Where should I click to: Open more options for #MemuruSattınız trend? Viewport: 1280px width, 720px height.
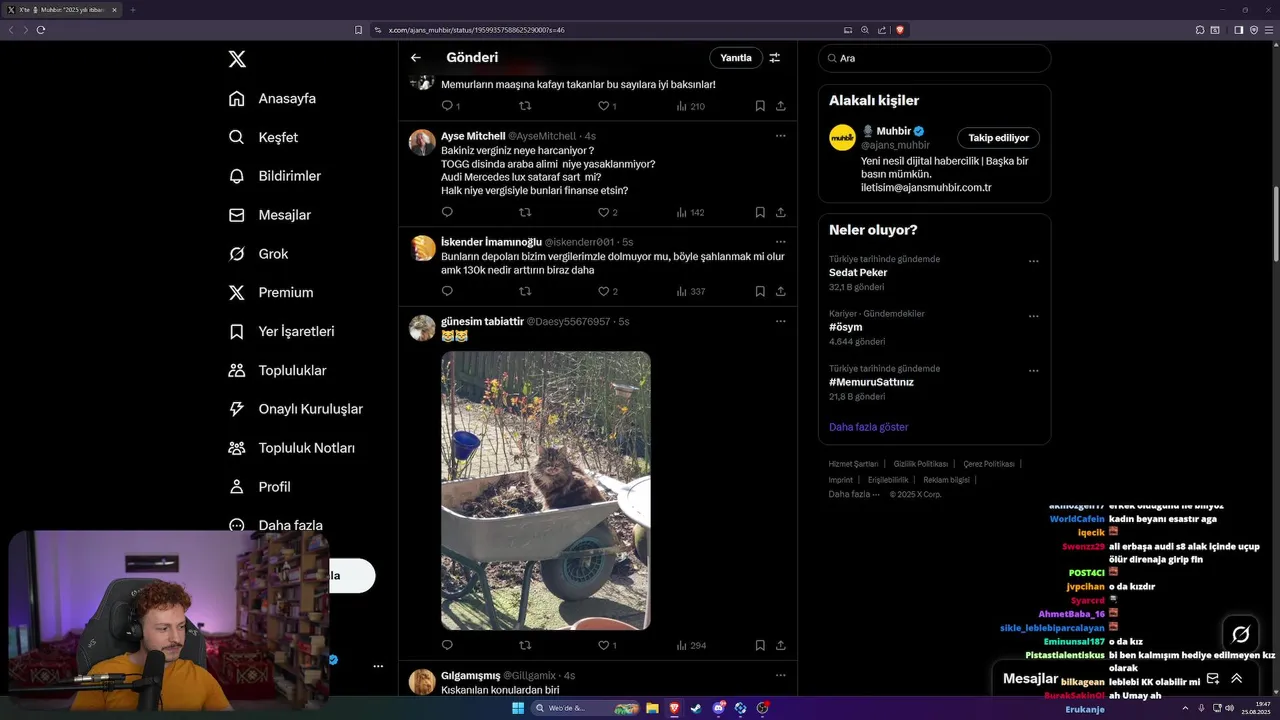[x=1034, y=371]
